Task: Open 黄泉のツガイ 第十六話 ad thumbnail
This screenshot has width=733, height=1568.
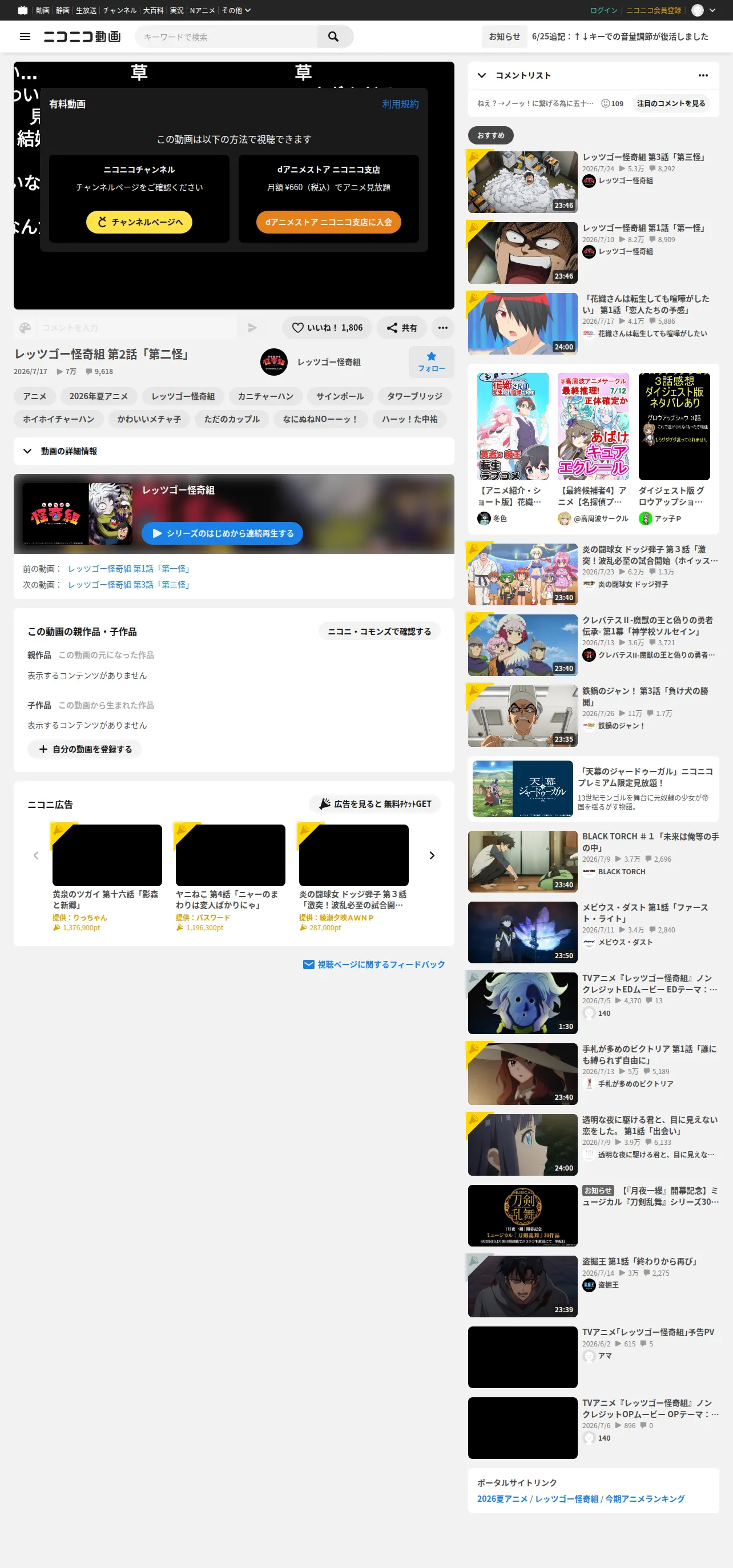Action: click(107, 855)
